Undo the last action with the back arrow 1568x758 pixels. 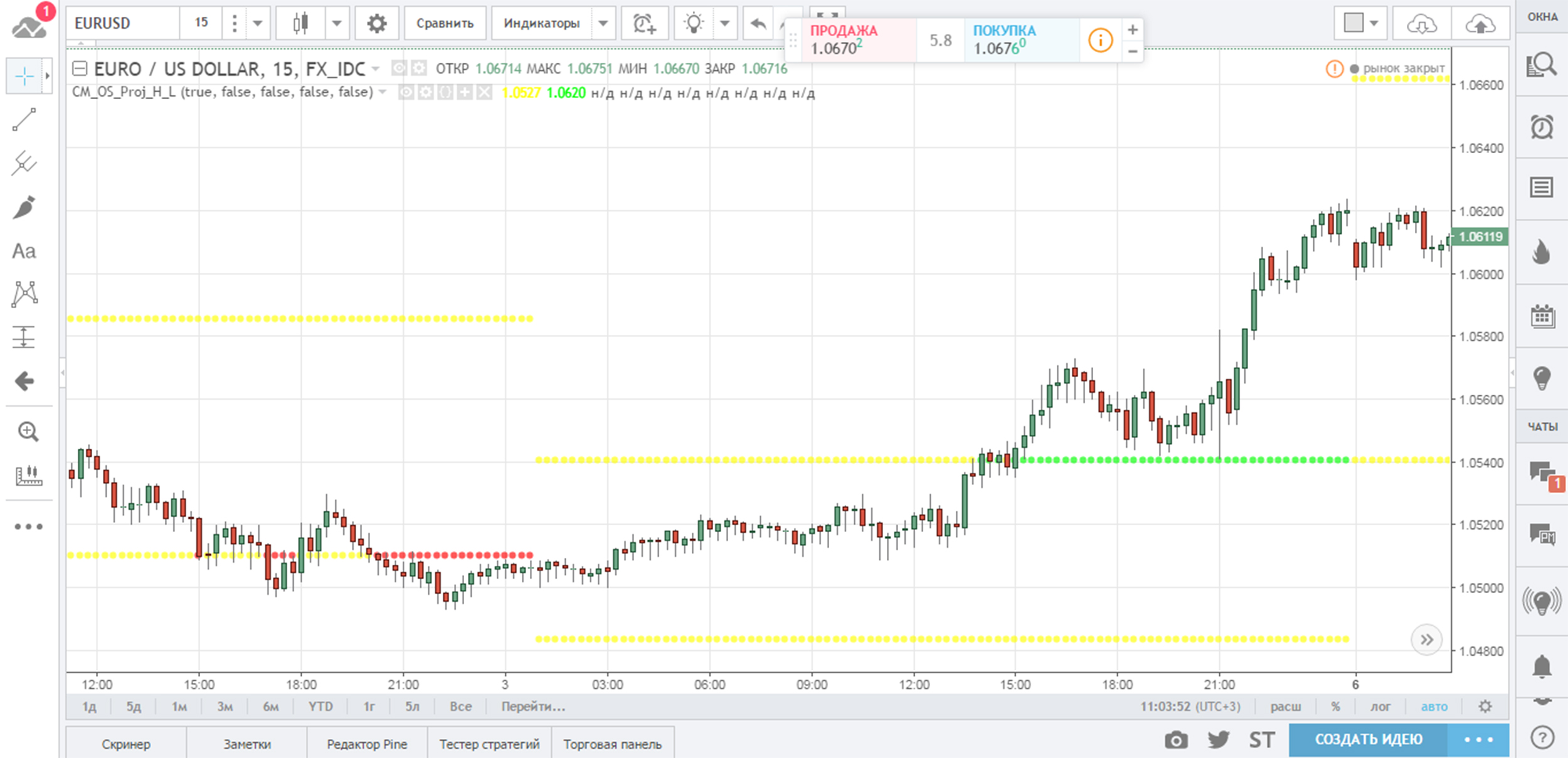click(759, 24)
